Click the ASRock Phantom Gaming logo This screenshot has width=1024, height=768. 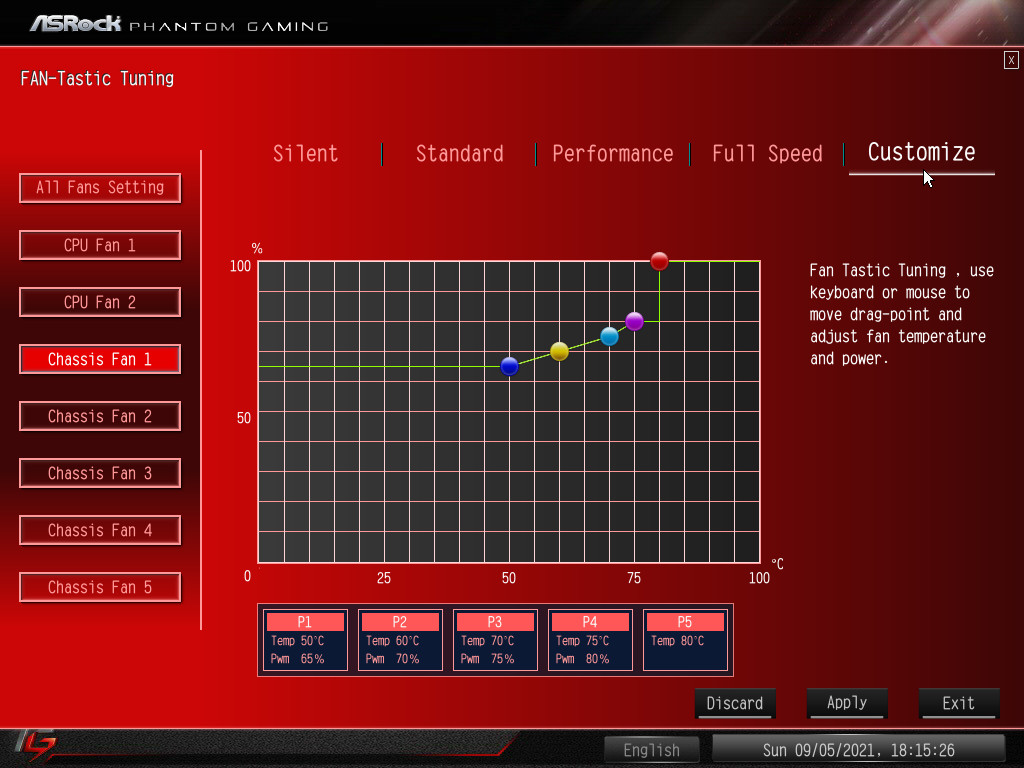[179, 24]
